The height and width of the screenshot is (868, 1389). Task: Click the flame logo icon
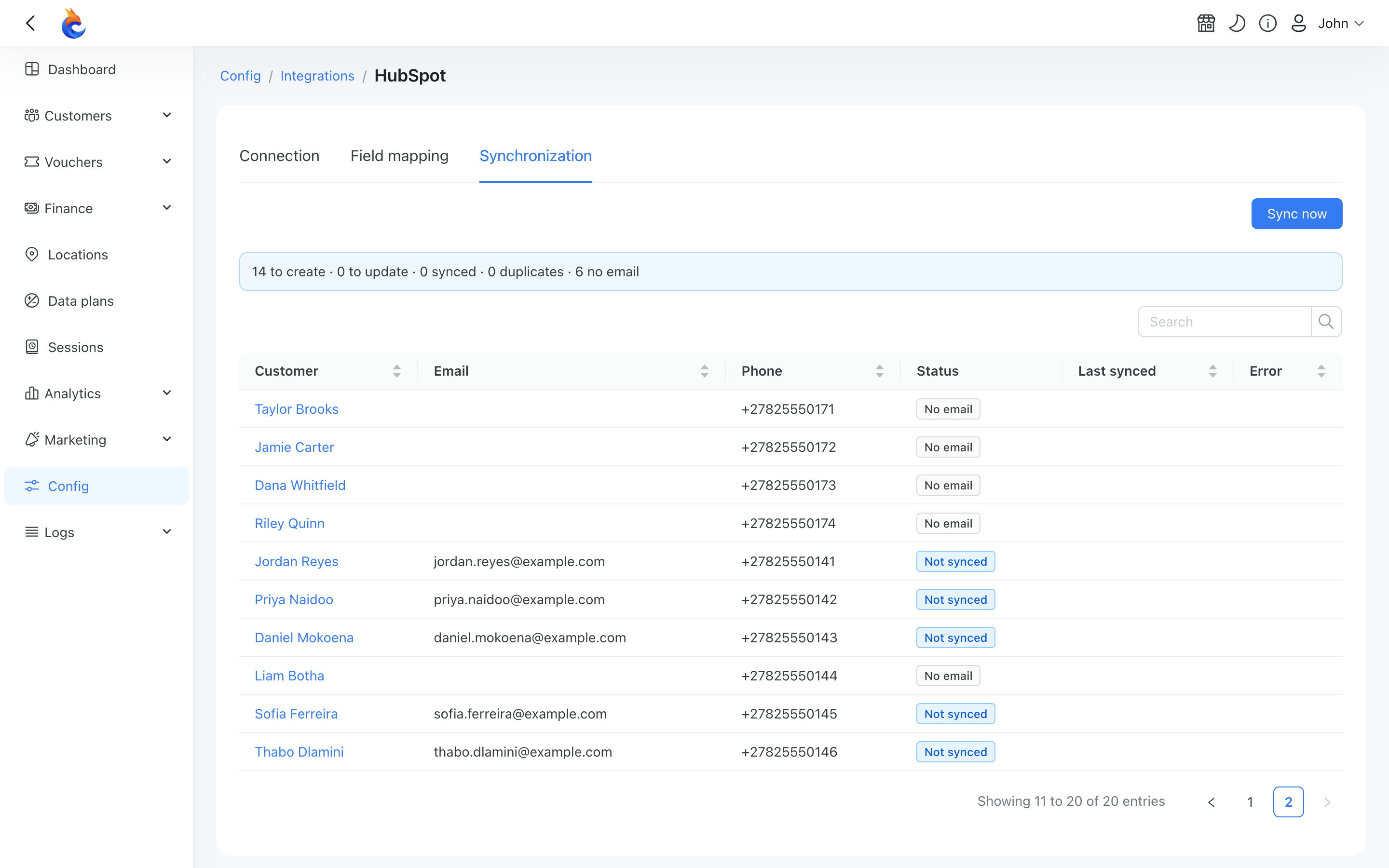click(x=73, y=23)
